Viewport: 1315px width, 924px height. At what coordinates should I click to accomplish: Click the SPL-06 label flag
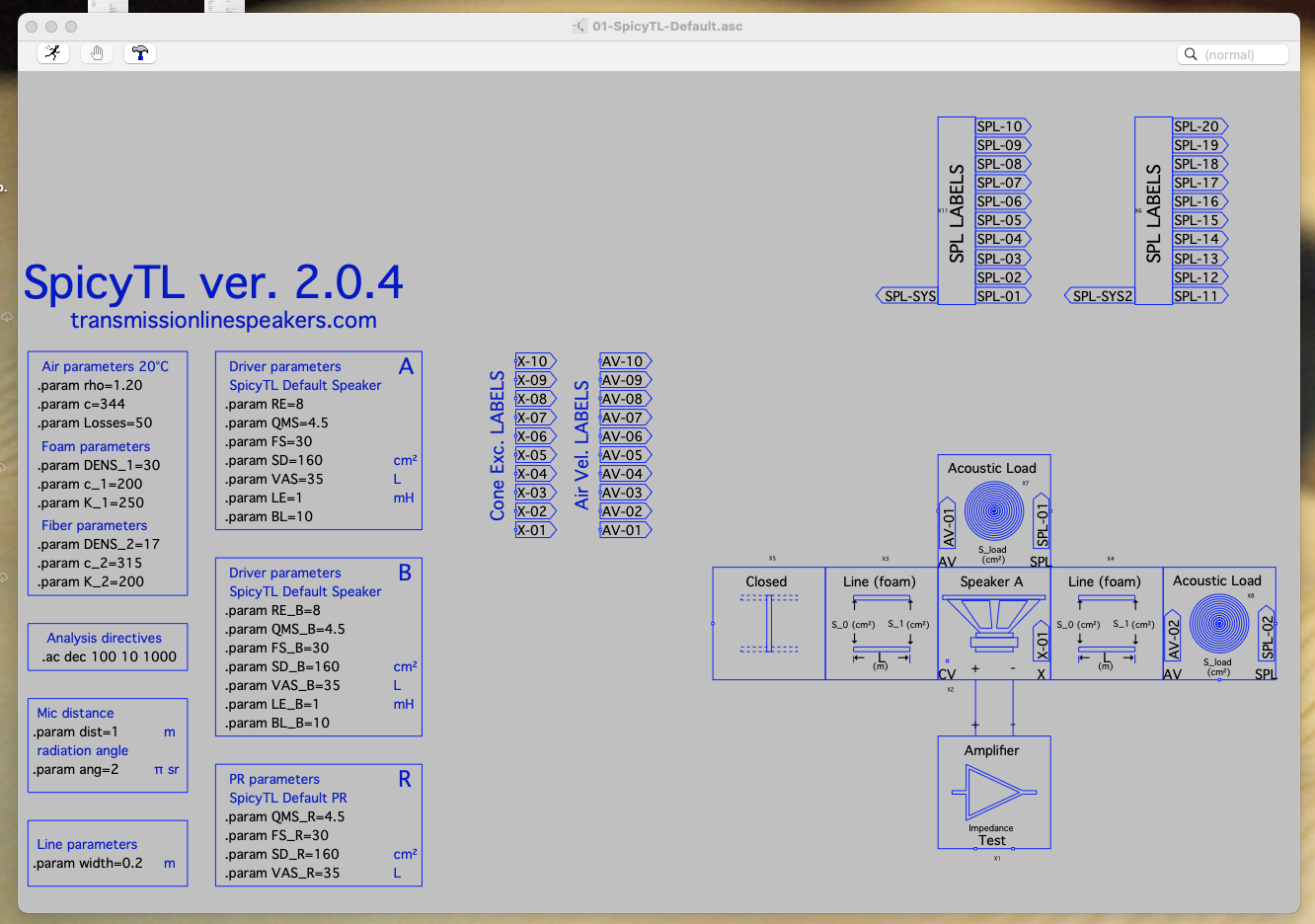click(1003, 201)
